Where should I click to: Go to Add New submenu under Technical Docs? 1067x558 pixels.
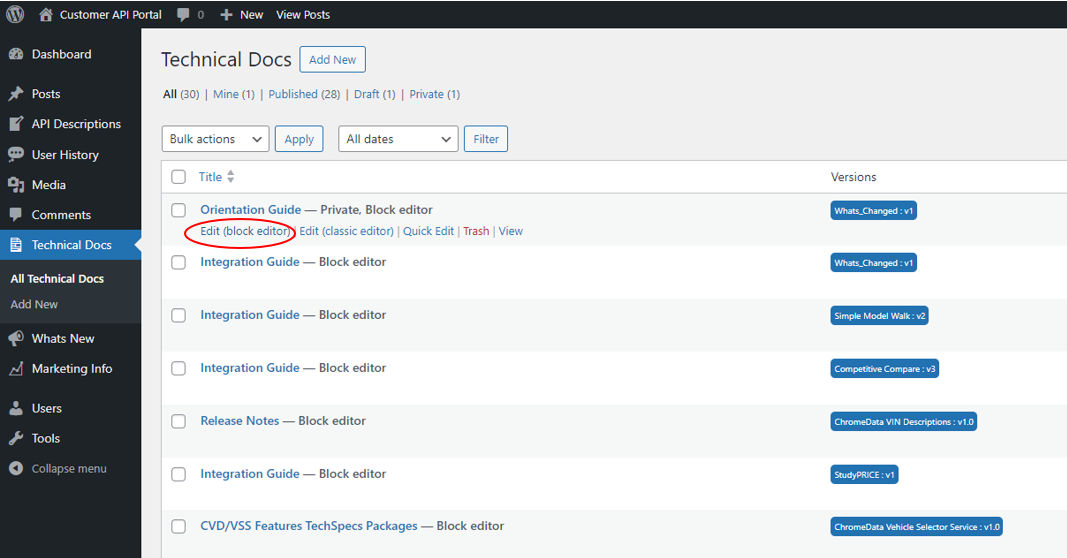[34, 304]
